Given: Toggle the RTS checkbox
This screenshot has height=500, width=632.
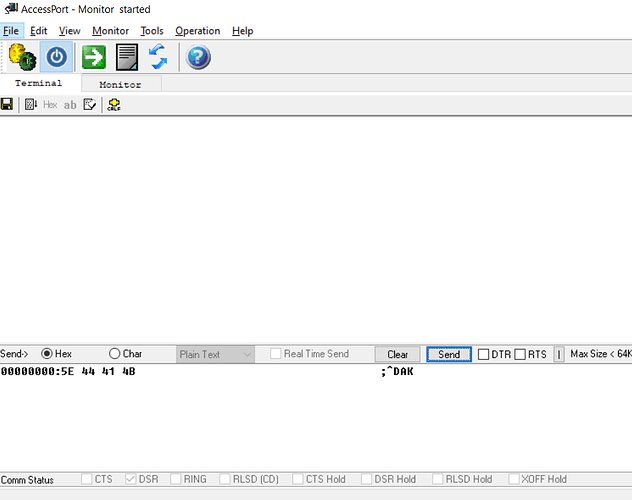Looking at the screenshot, I should click(520, 354).
